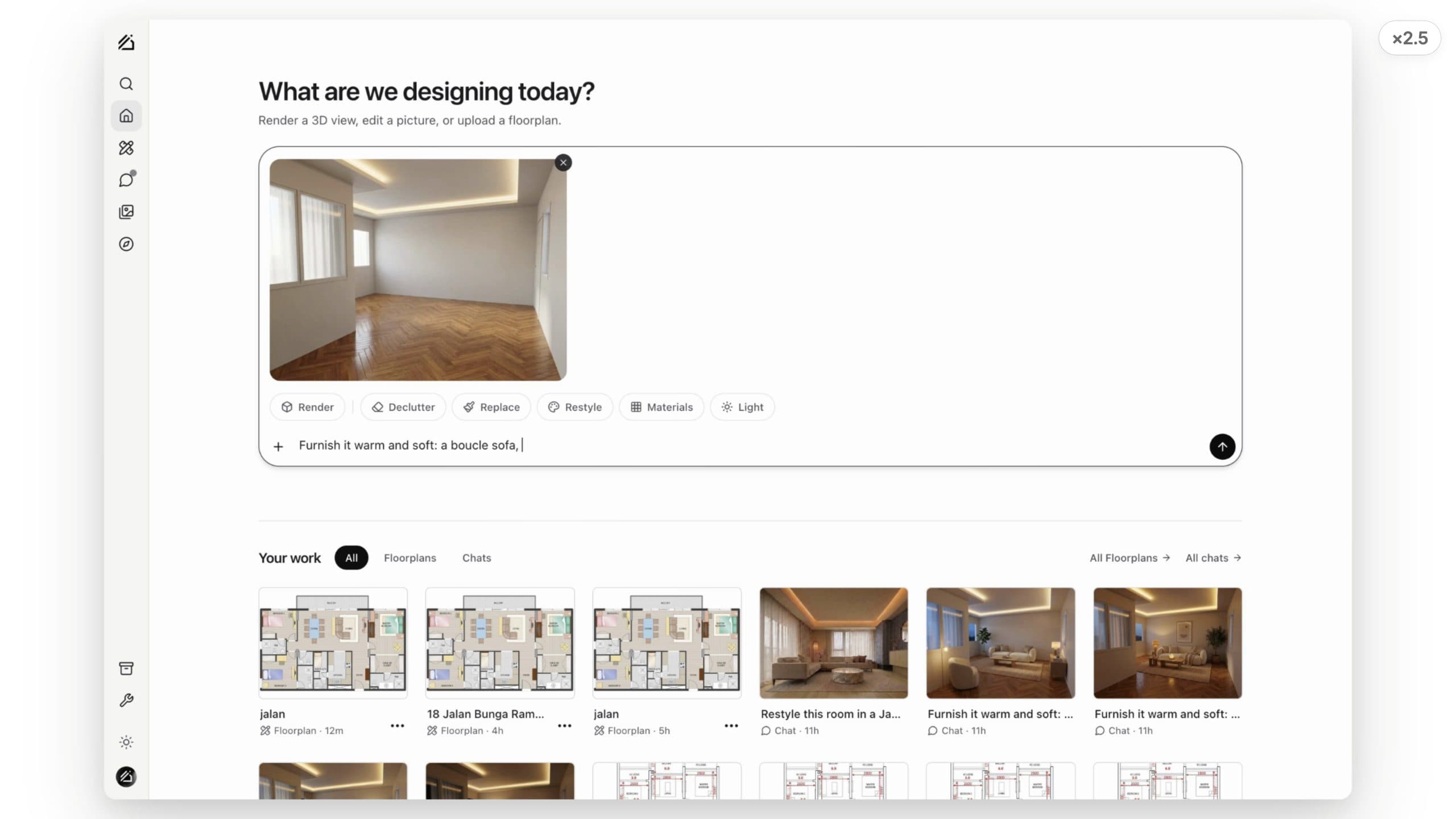The height and width of the screenshot is (819, 1456).
Task: Select the Declutter action chip
Action: (403, 407)
